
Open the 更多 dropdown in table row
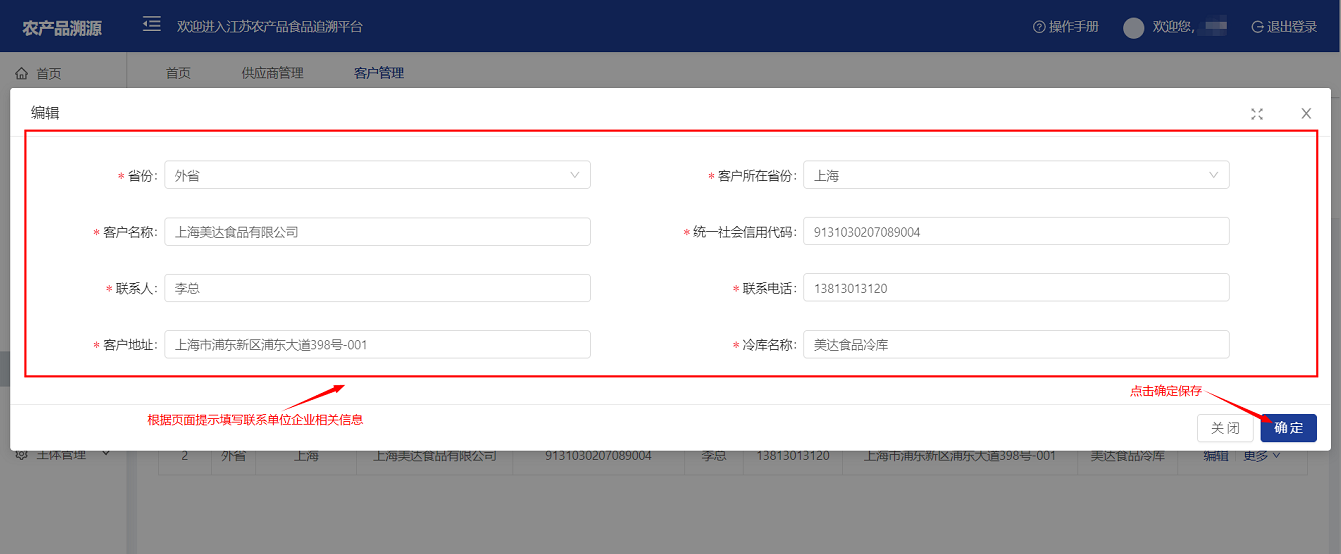pos(1261,456)
